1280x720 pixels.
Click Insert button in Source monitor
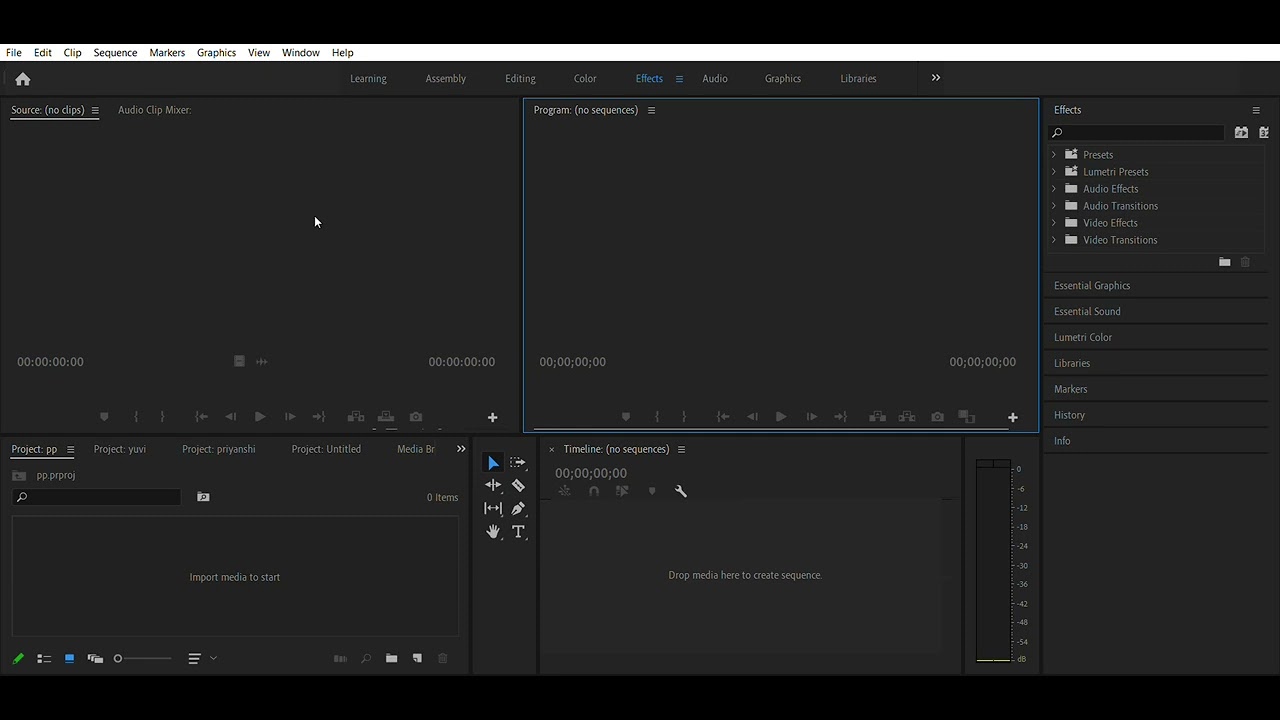point(355,417)
